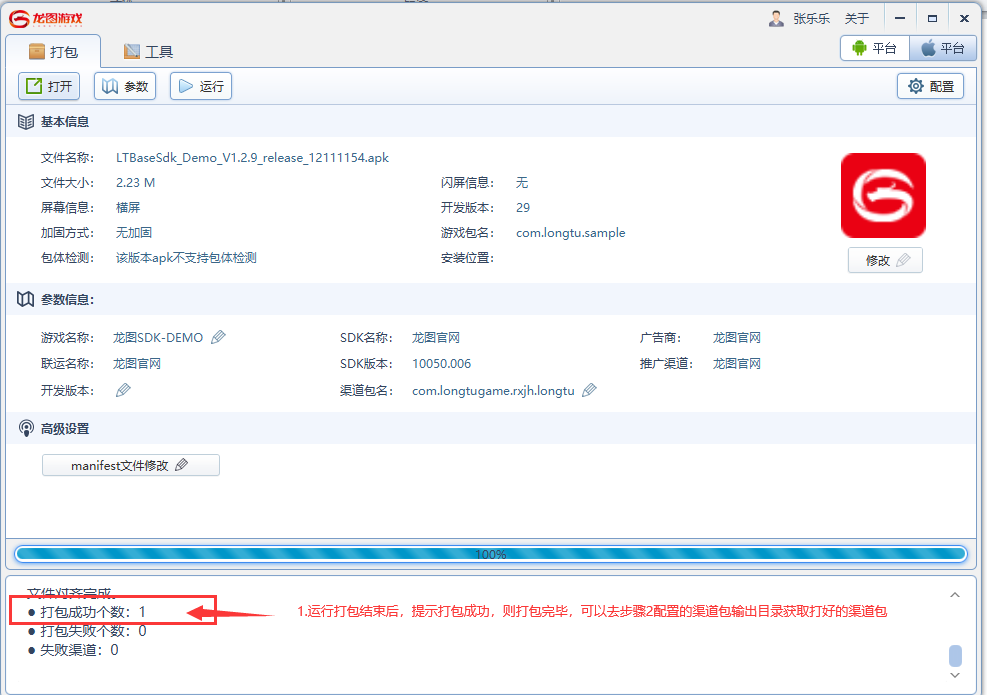Select the Android 平台 toggle
The image size is (987, 695).
point(874,48)
